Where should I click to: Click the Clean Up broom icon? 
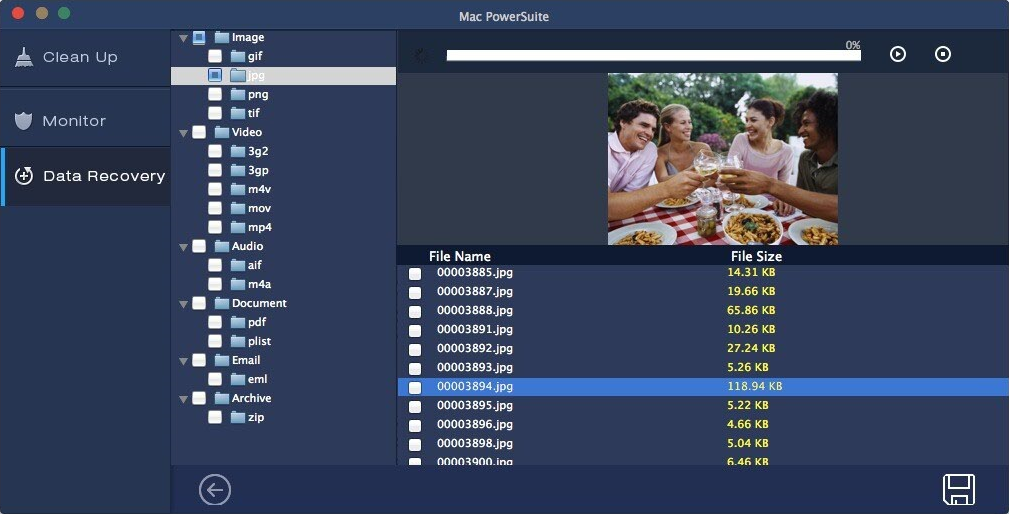pos(24,57)
